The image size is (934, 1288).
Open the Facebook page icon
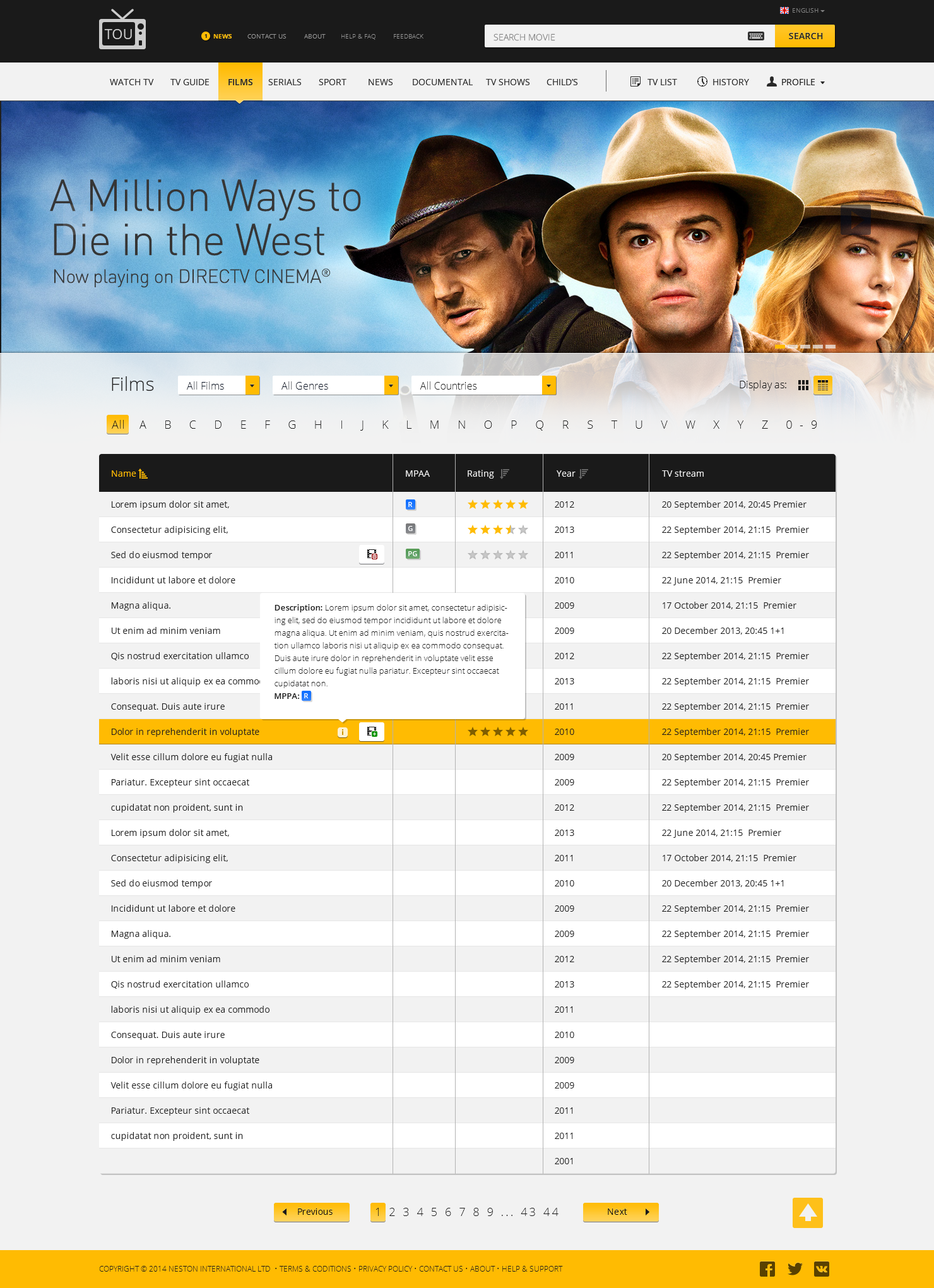pyautogui.click(x=767, y=1269)
